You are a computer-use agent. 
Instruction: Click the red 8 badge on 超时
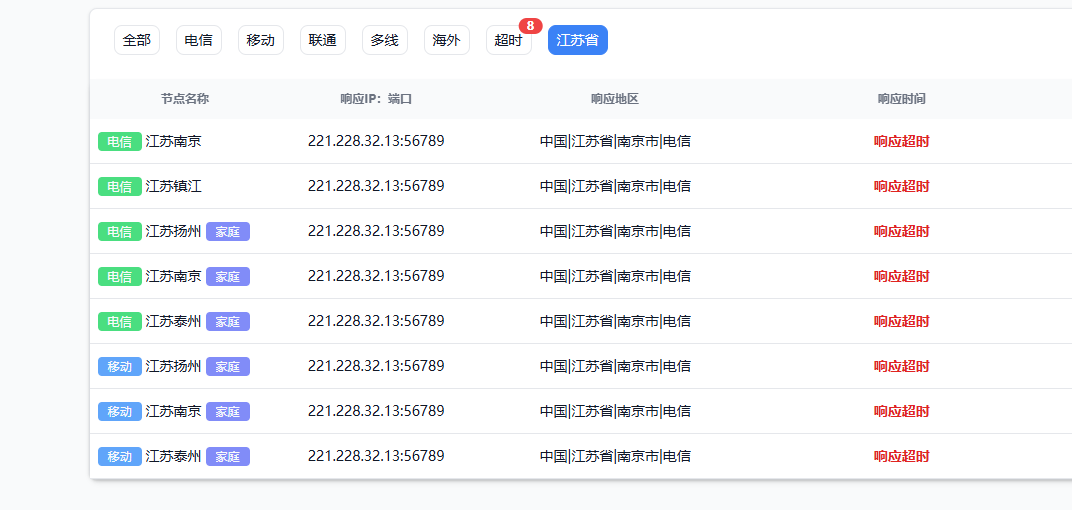pos(530,26)
